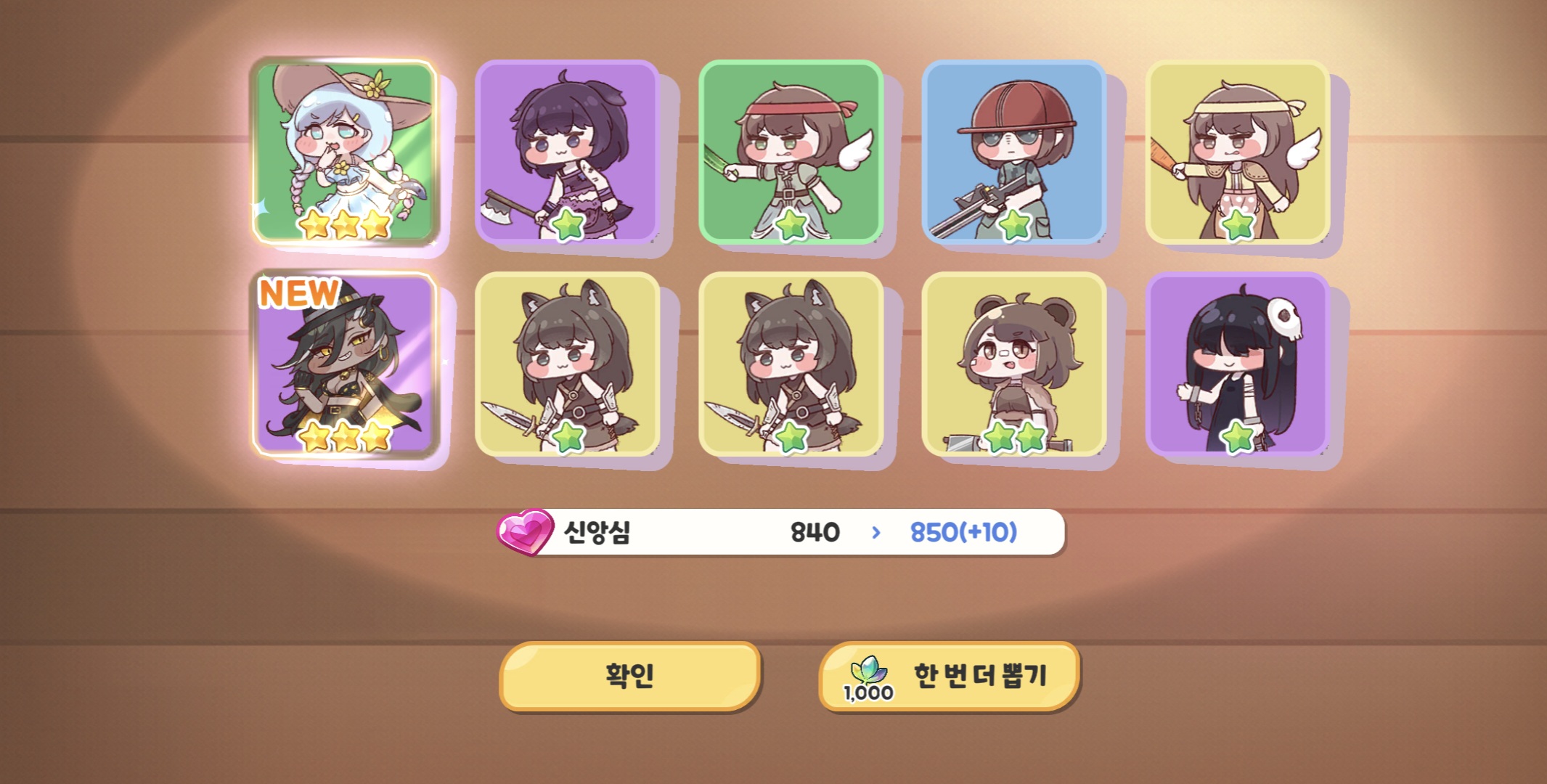Viewport: 1547px width, 784px height.
Task: Click the 확인 confirm button
Action: [x=629, y=676]
